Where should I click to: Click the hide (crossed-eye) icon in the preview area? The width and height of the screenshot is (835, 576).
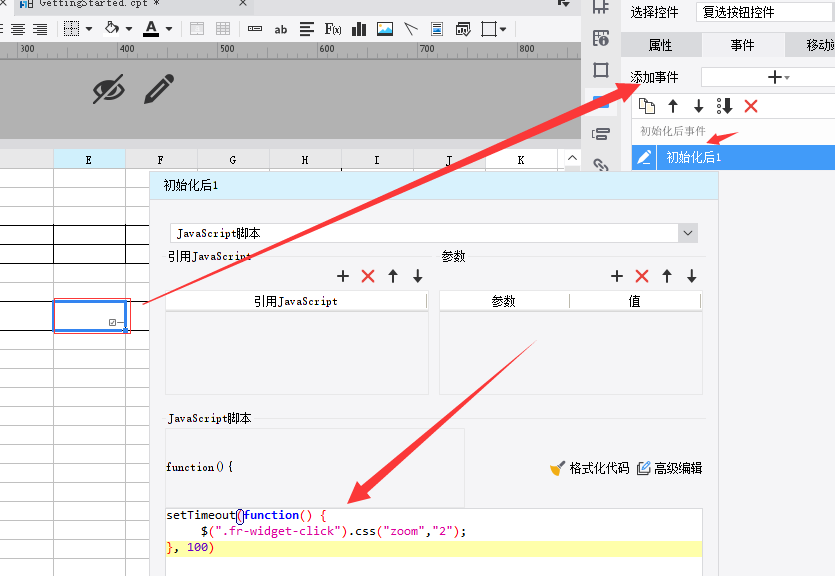point(108,89)
